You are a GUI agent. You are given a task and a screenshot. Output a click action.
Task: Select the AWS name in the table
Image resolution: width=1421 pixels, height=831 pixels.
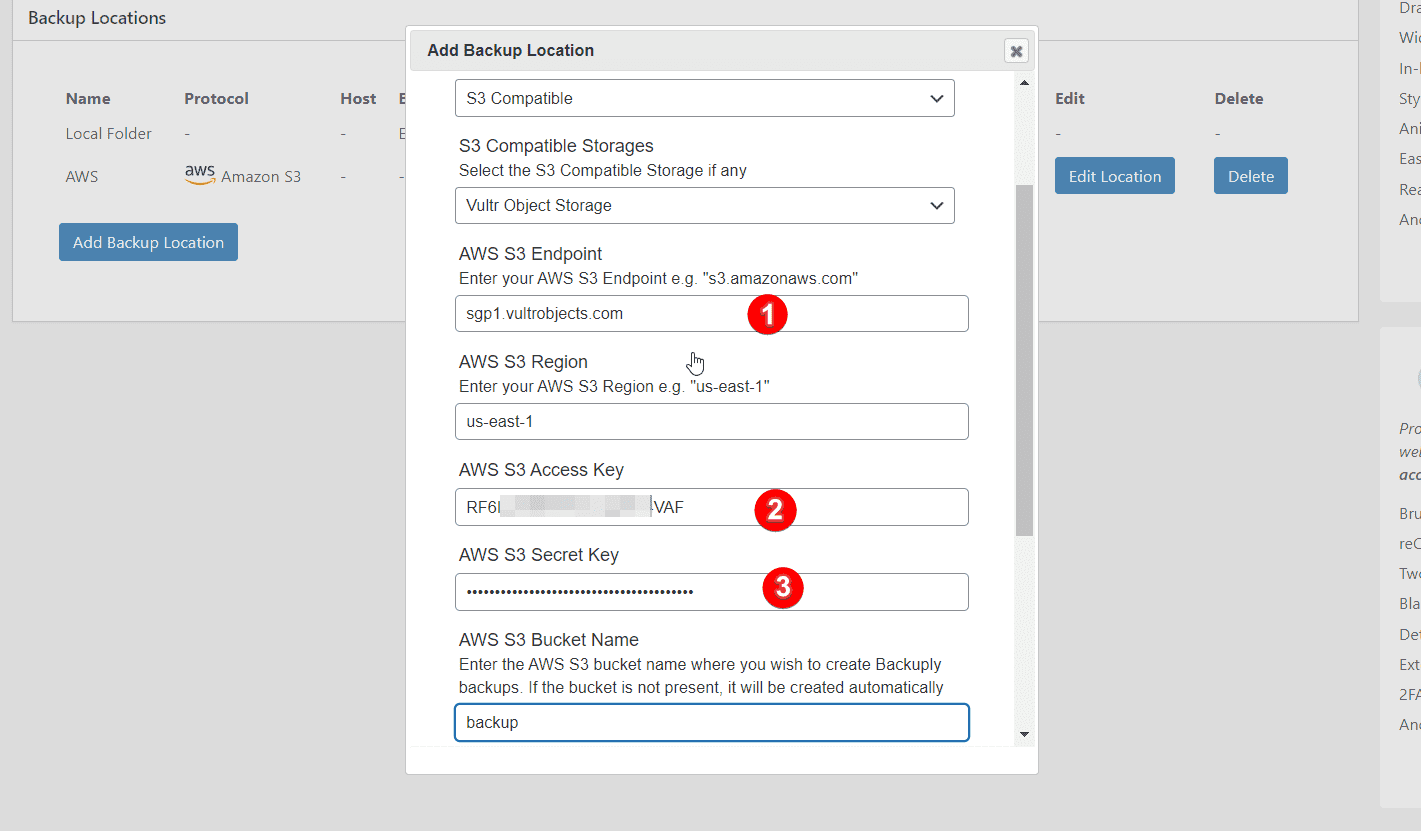[81, 175]
